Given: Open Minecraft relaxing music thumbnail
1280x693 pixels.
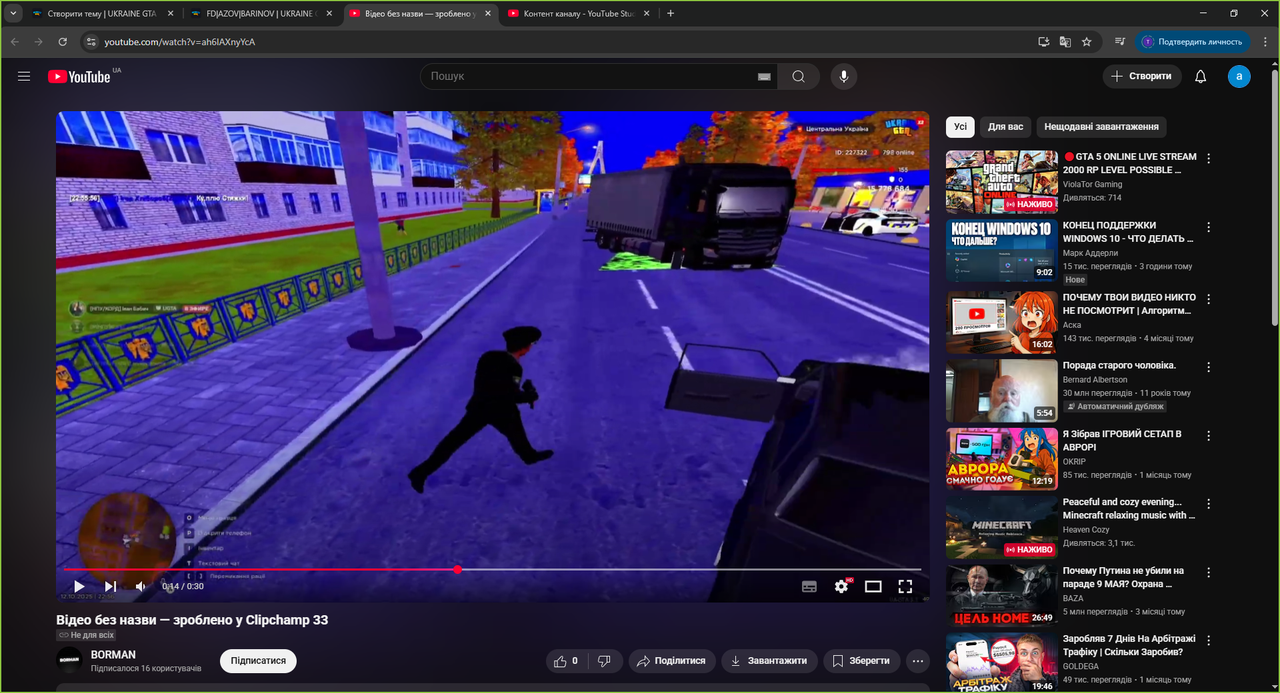Looking at the screenshot, I should (1001, 527).
